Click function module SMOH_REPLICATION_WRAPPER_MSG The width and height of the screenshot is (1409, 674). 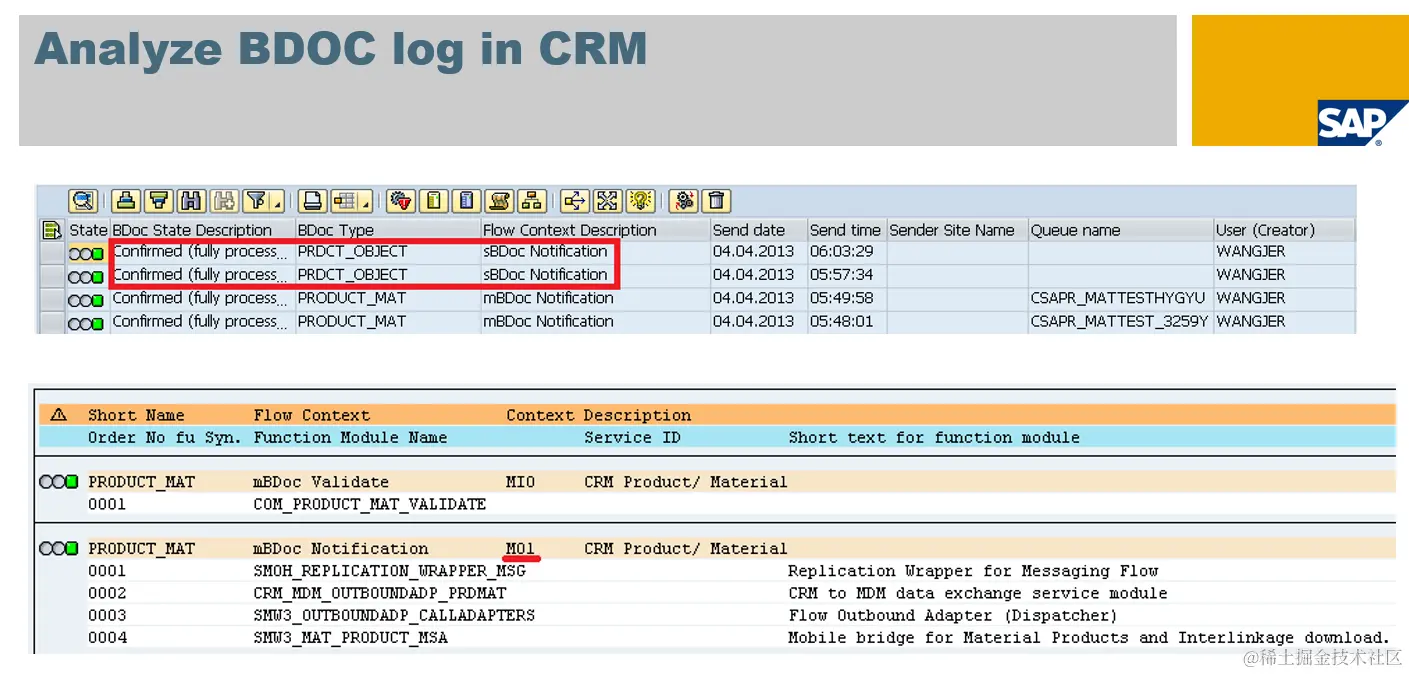coord(389,571)
